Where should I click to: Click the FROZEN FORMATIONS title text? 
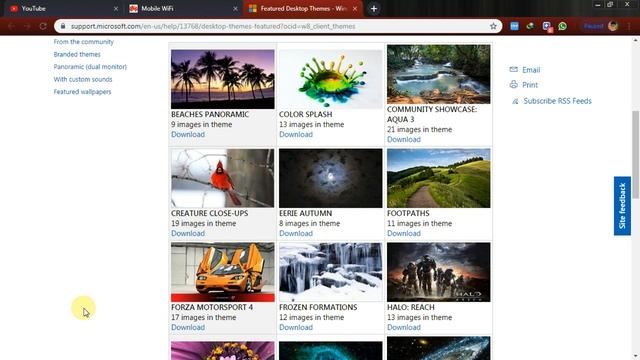(x=318, y=307)
